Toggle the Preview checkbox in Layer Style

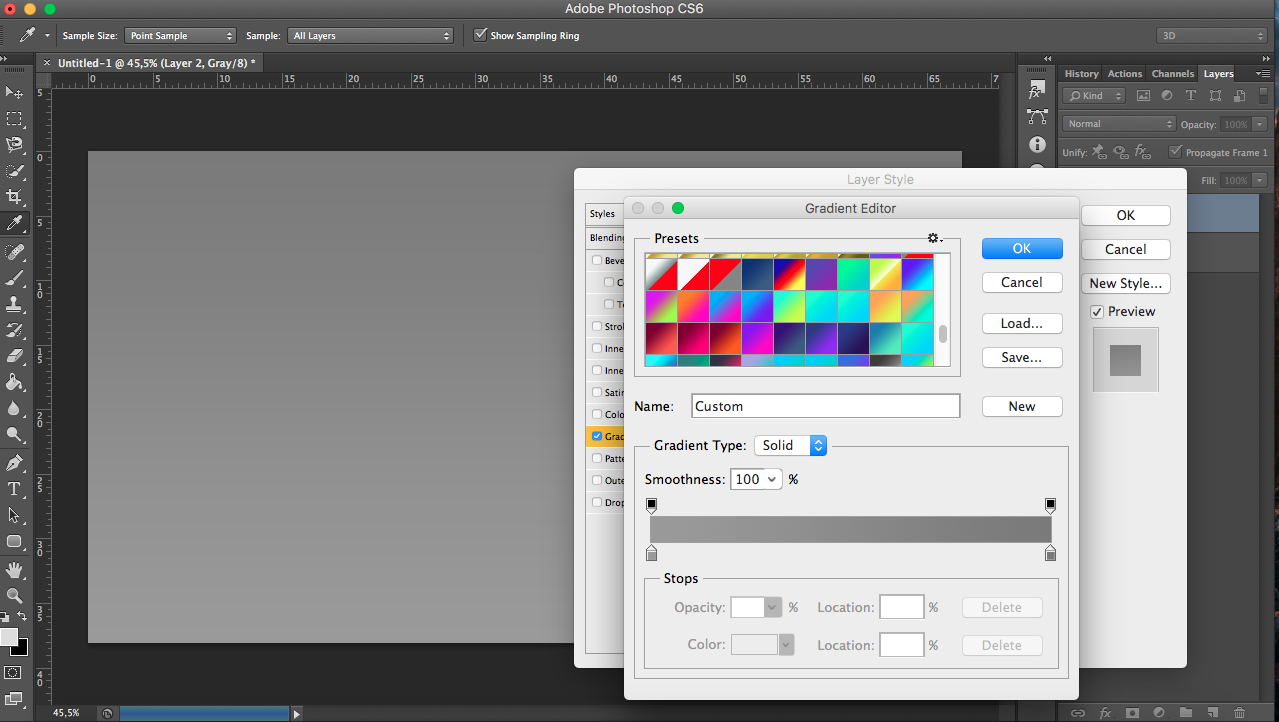(x=1097, y=312)
